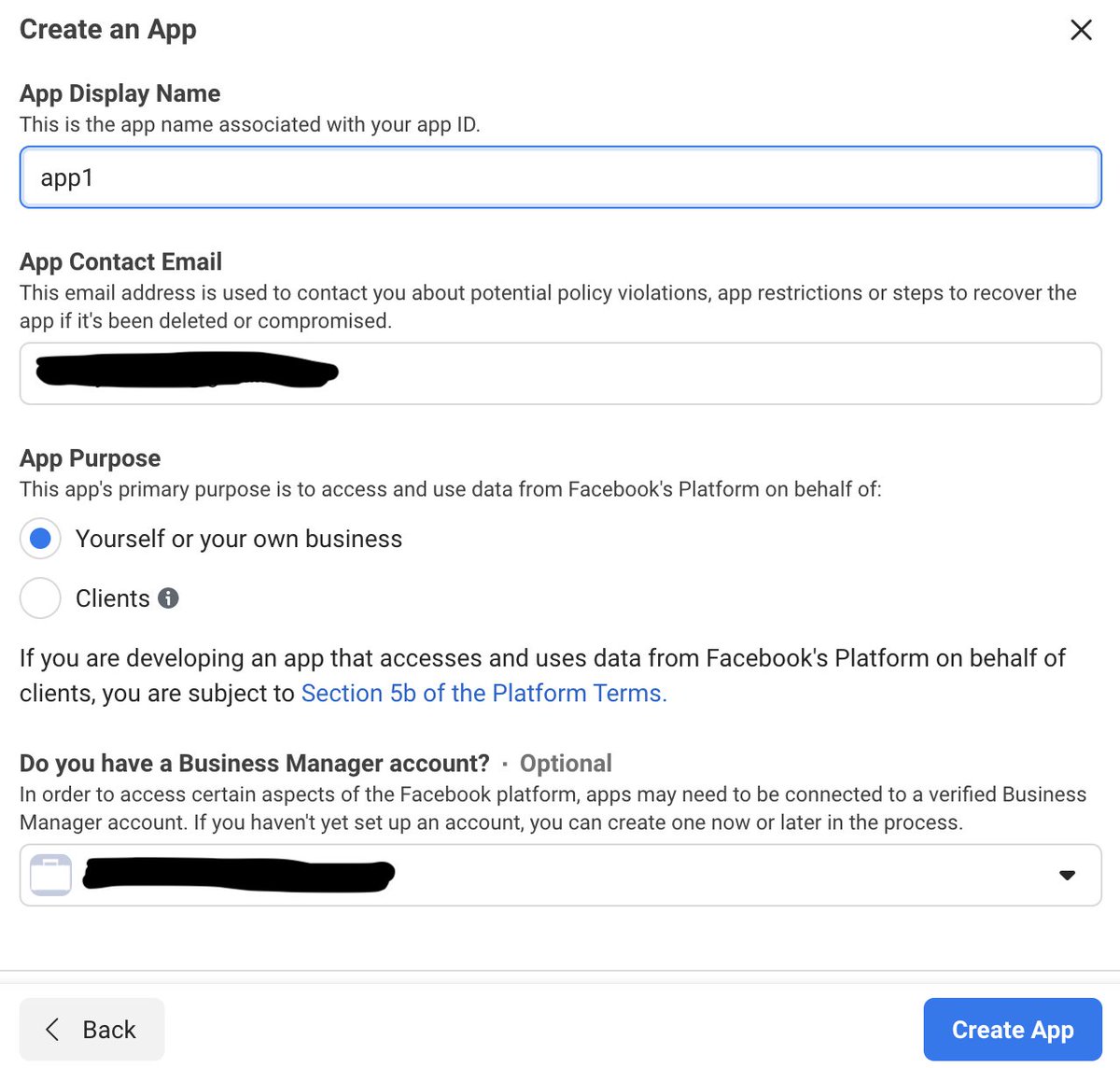Click the App Contact Email field
Image resolution: width=1120 pixels, height=1068 pixels.
(560, 372)
